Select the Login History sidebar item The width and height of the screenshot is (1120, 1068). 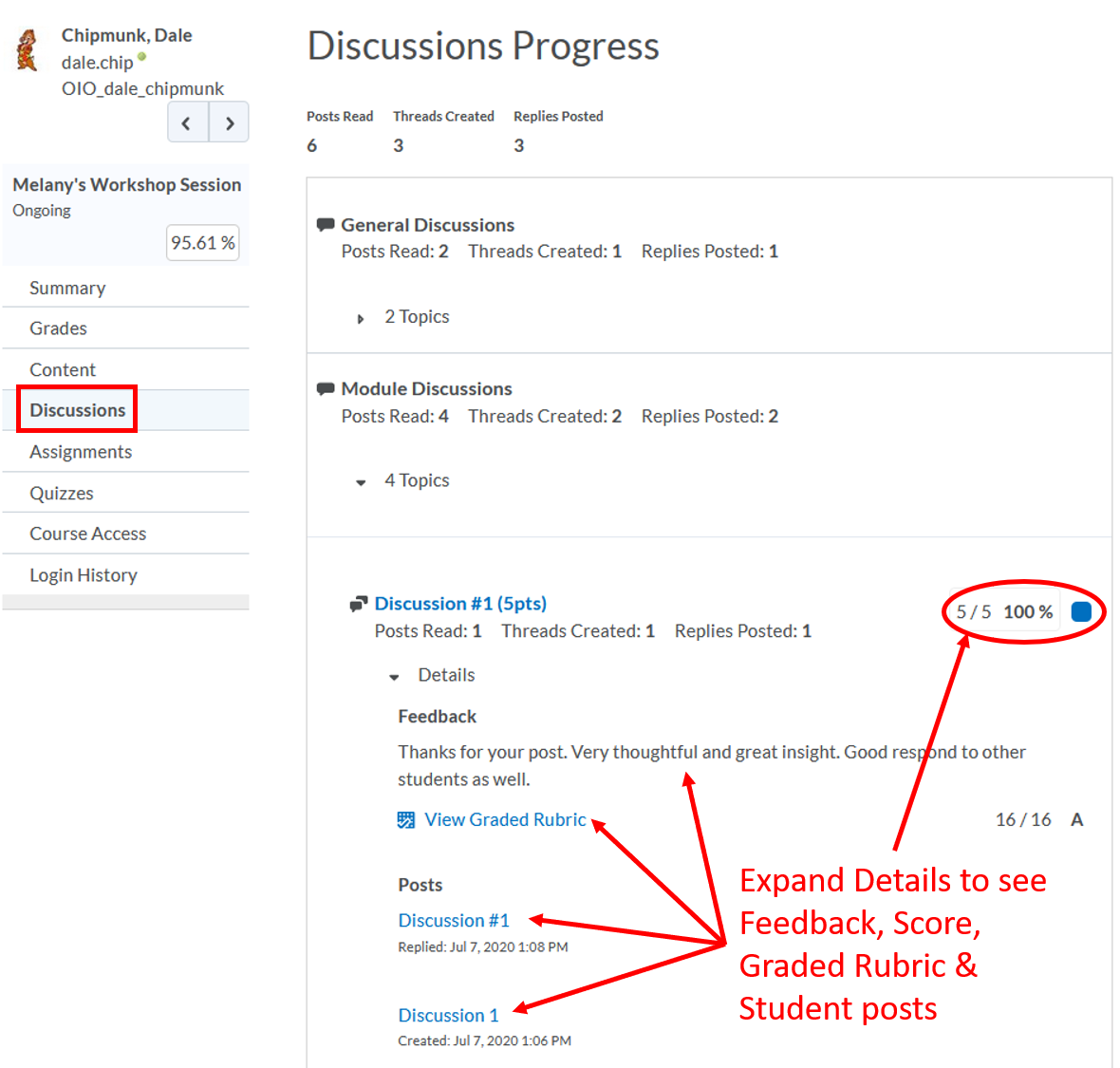pyautogui.click(x=84, y=574)
